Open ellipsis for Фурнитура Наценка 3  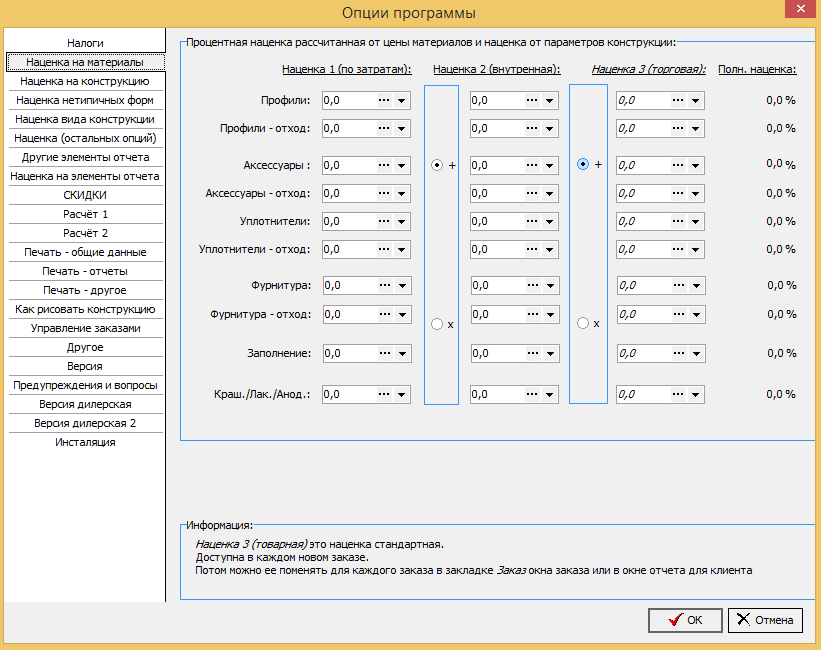click(679, 285)
